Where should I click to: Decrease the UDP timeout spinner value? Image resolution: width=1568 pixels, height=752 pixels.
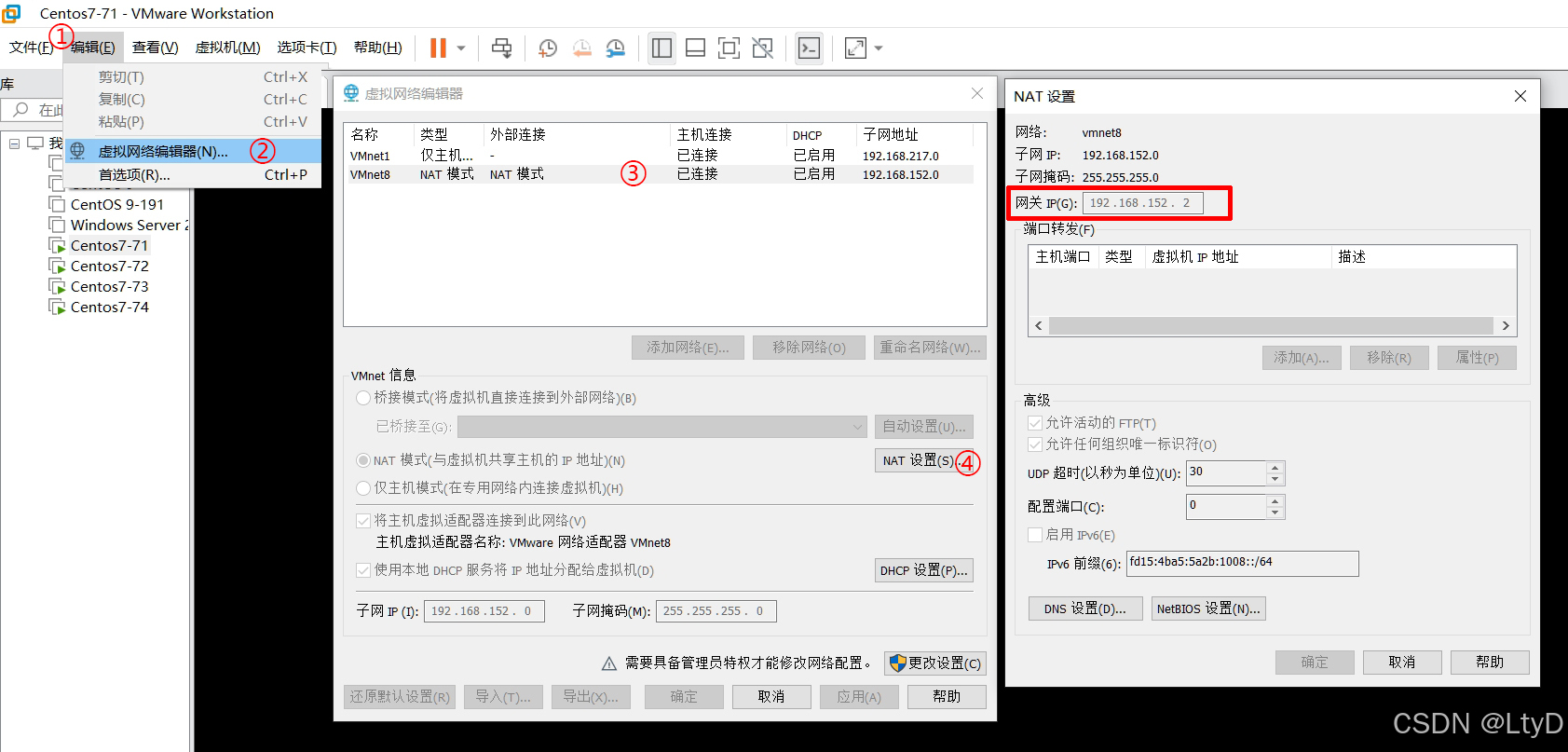(x=1275, y=479)
